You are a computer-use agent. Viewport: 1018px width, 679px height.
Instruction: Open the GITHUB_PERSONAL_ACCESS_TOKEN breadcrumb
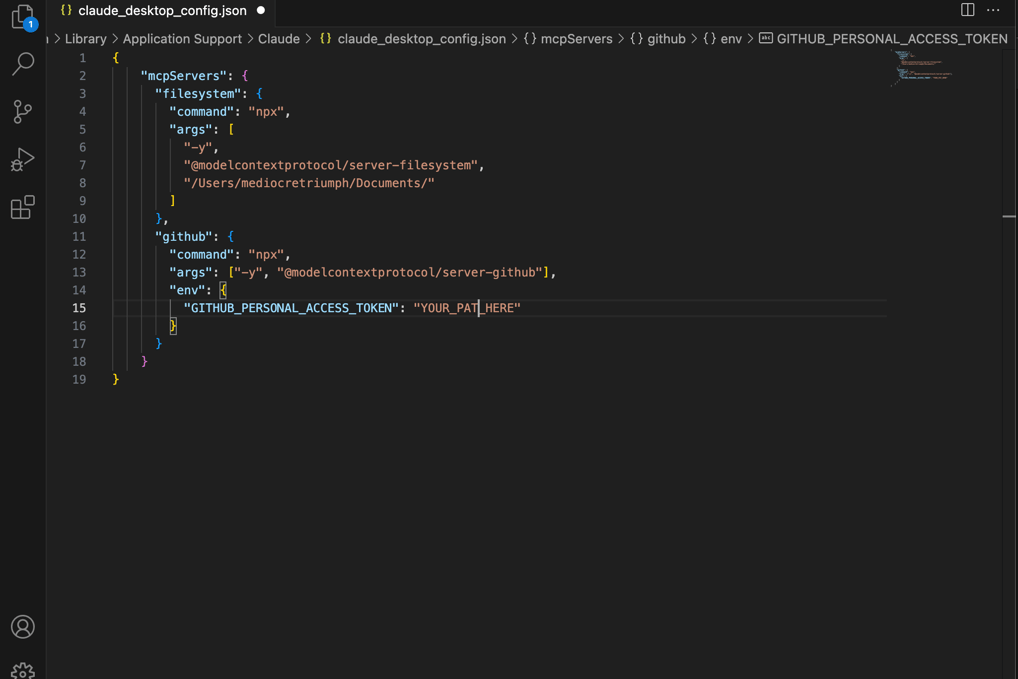point(884,39)
